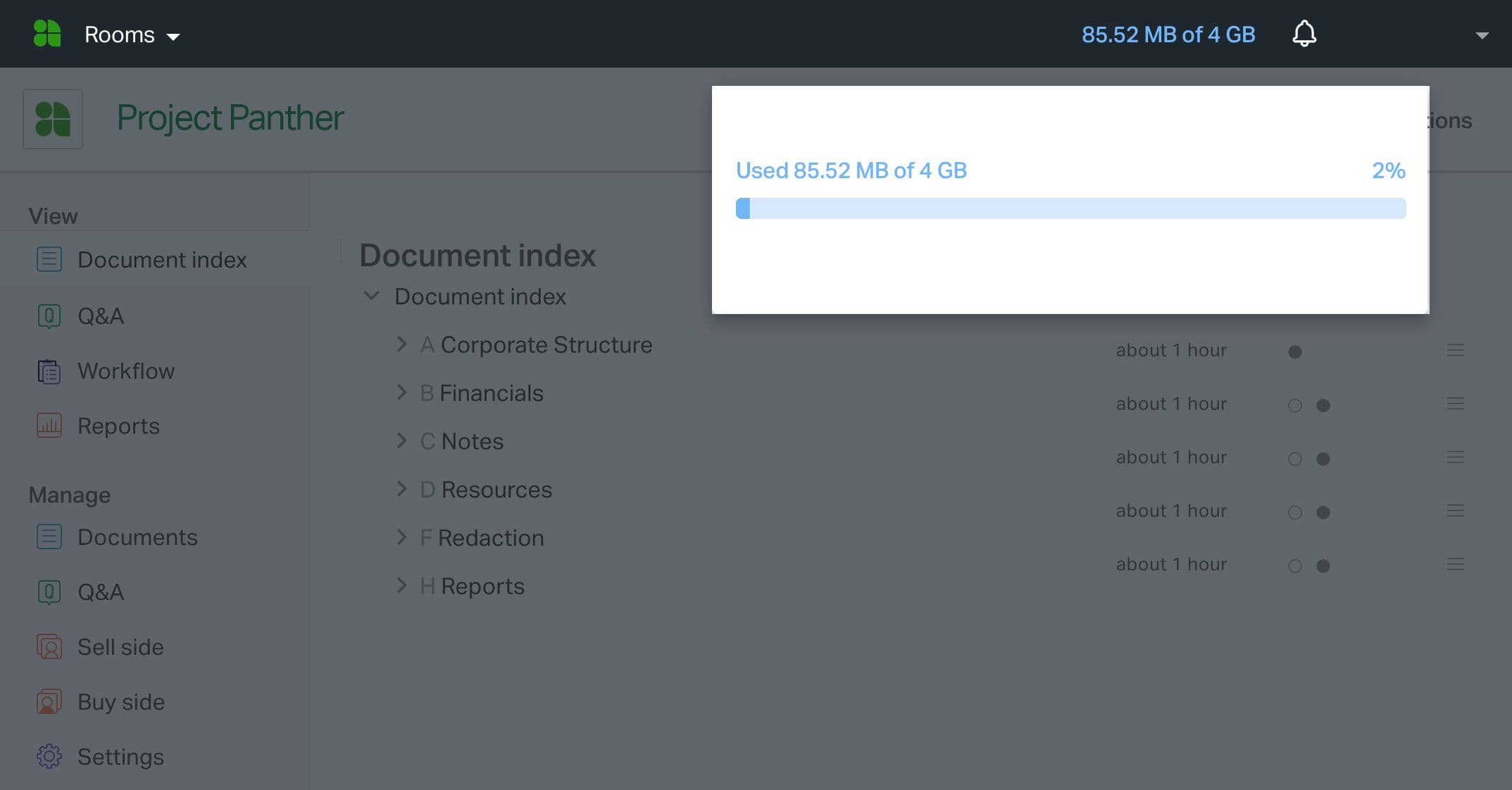Click the Buy side icon in sidebar
Screen dimensions: 1512x790
coord(49,702)
